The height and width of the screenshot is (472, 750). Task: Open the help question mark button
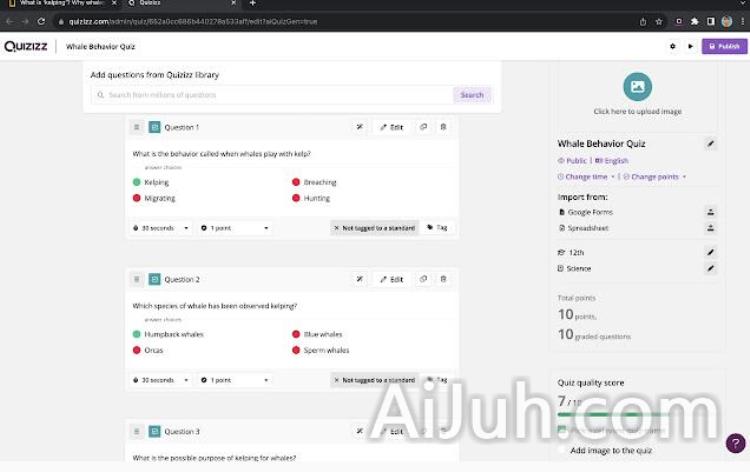click(735, 443)
